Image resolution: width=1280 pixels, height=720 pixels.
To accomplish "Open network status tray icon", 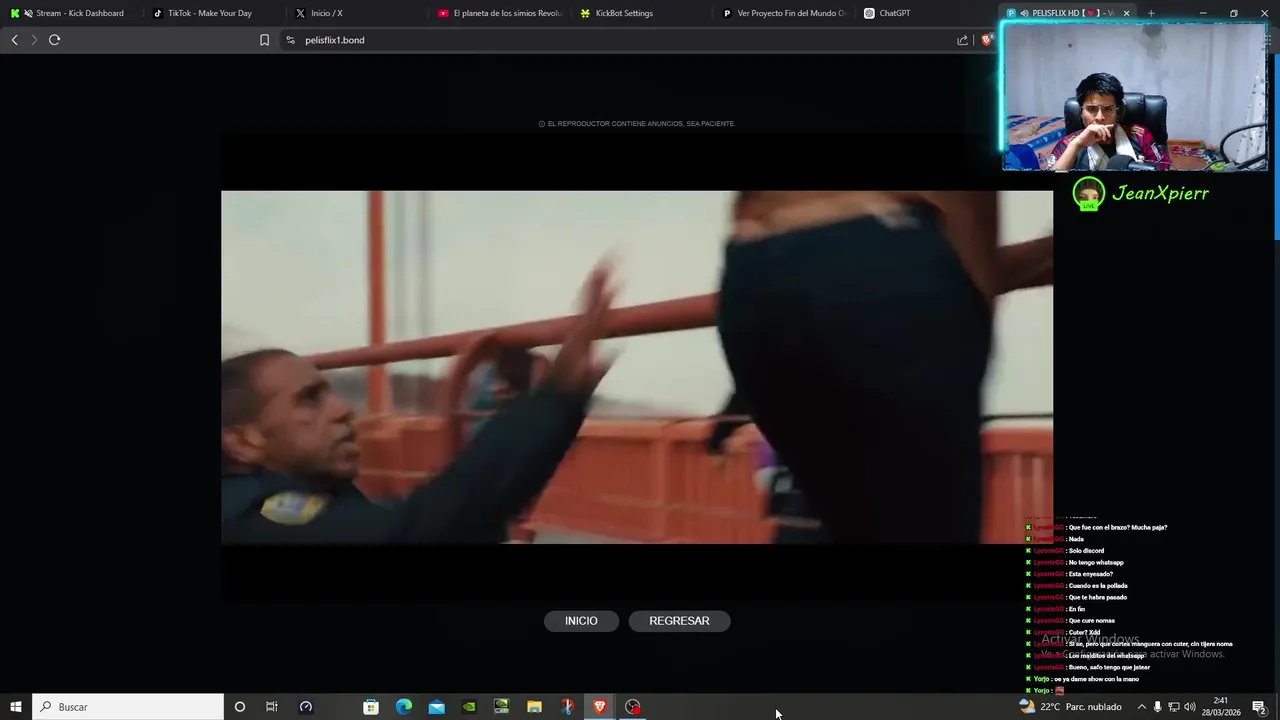I will 1174,707.
